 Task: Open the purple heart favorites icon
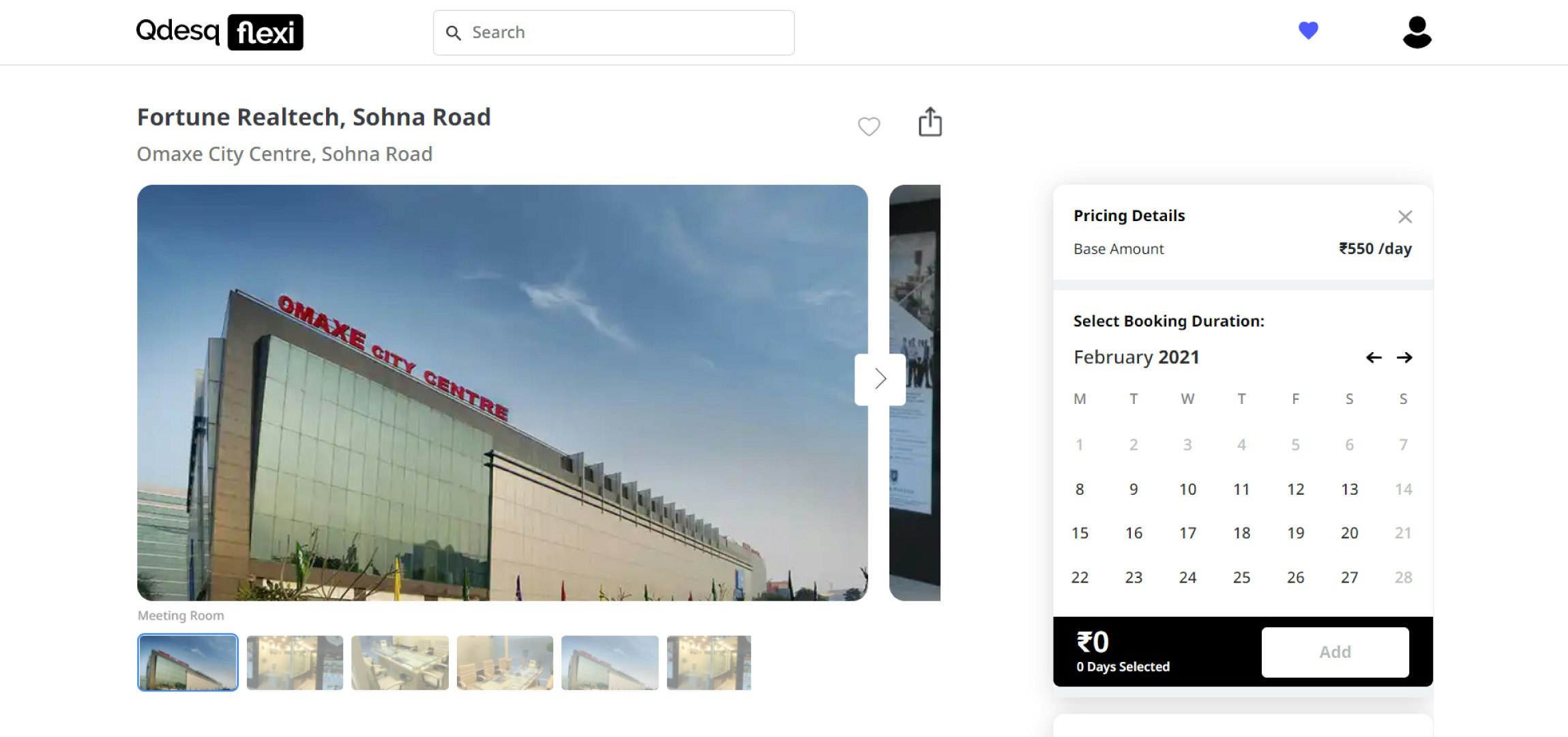click(x=1307, y=31)
